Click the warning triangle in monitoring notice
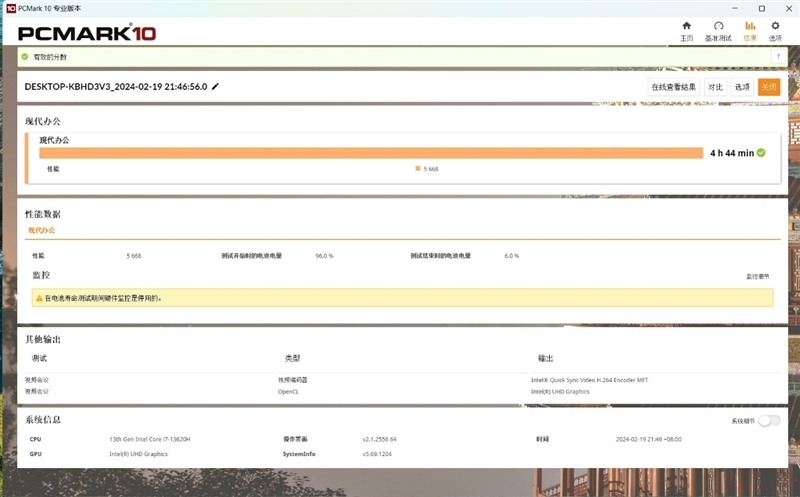The width and height of the screenshot is (800, 497). [39, 298]
